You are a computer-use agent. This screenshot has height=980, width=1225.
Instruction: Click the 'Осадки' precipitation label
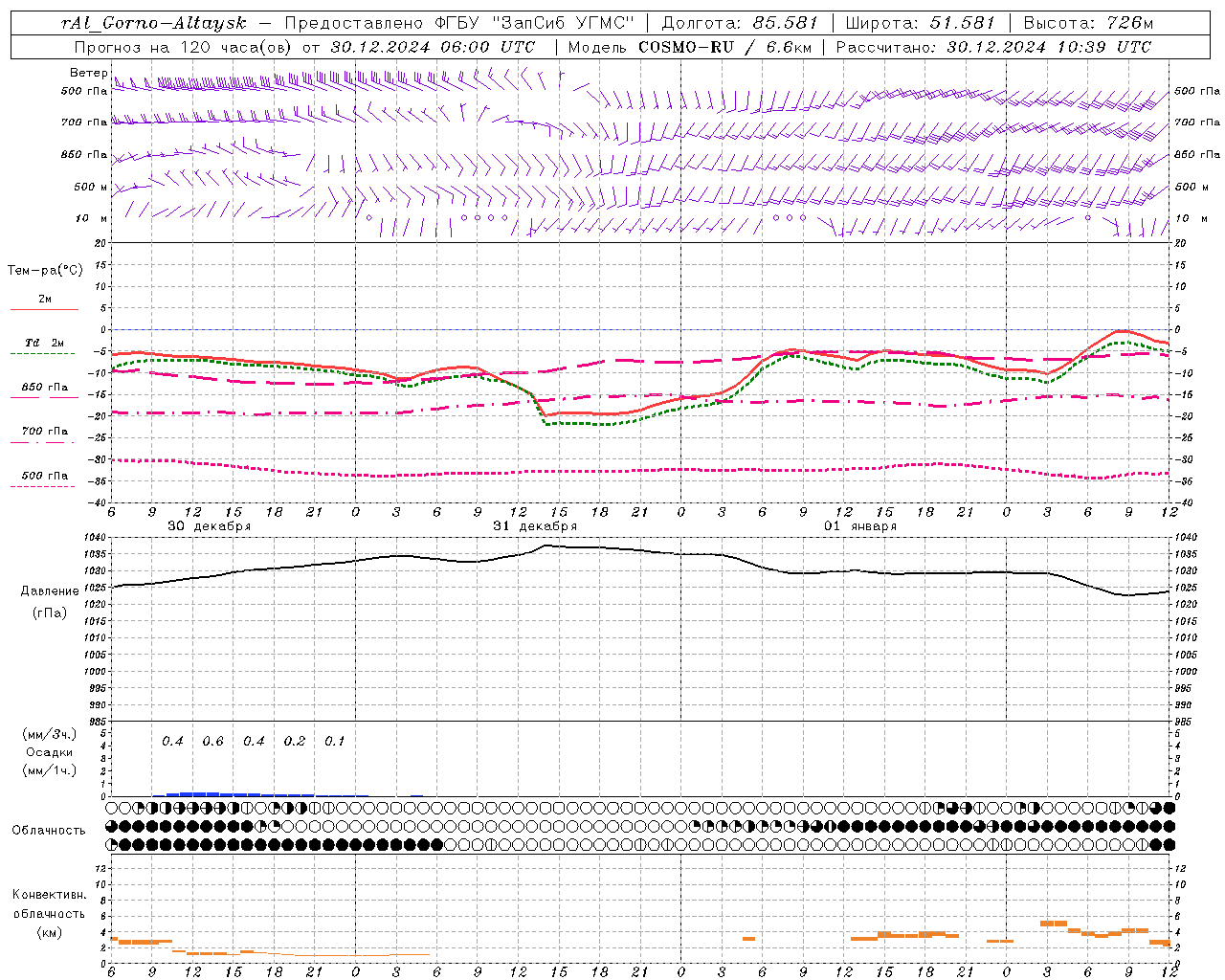tap(49, 752)
